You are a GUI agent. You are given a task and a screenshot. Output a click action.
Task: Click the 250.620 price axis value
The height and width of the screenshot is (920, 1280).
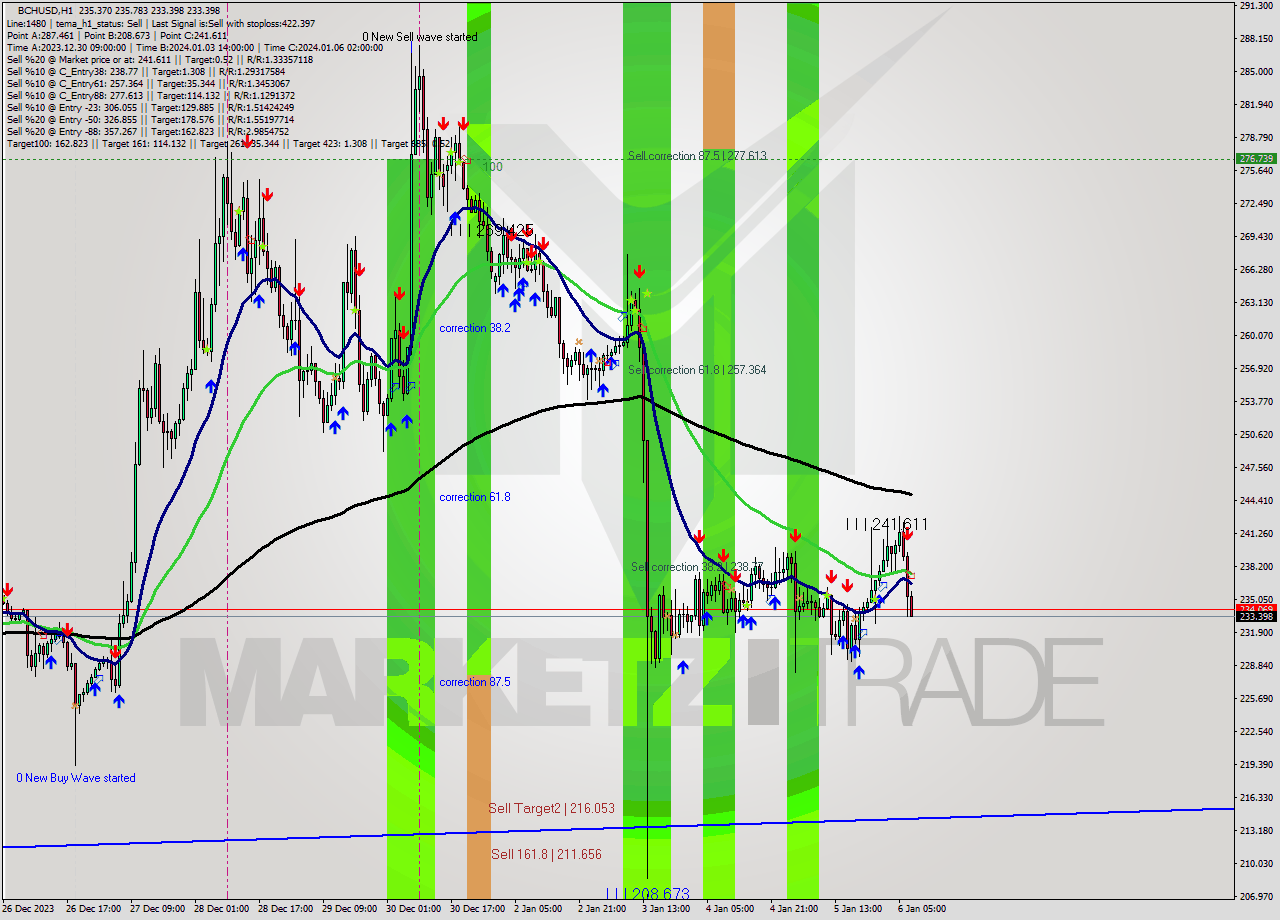[x=1255, y=435]
